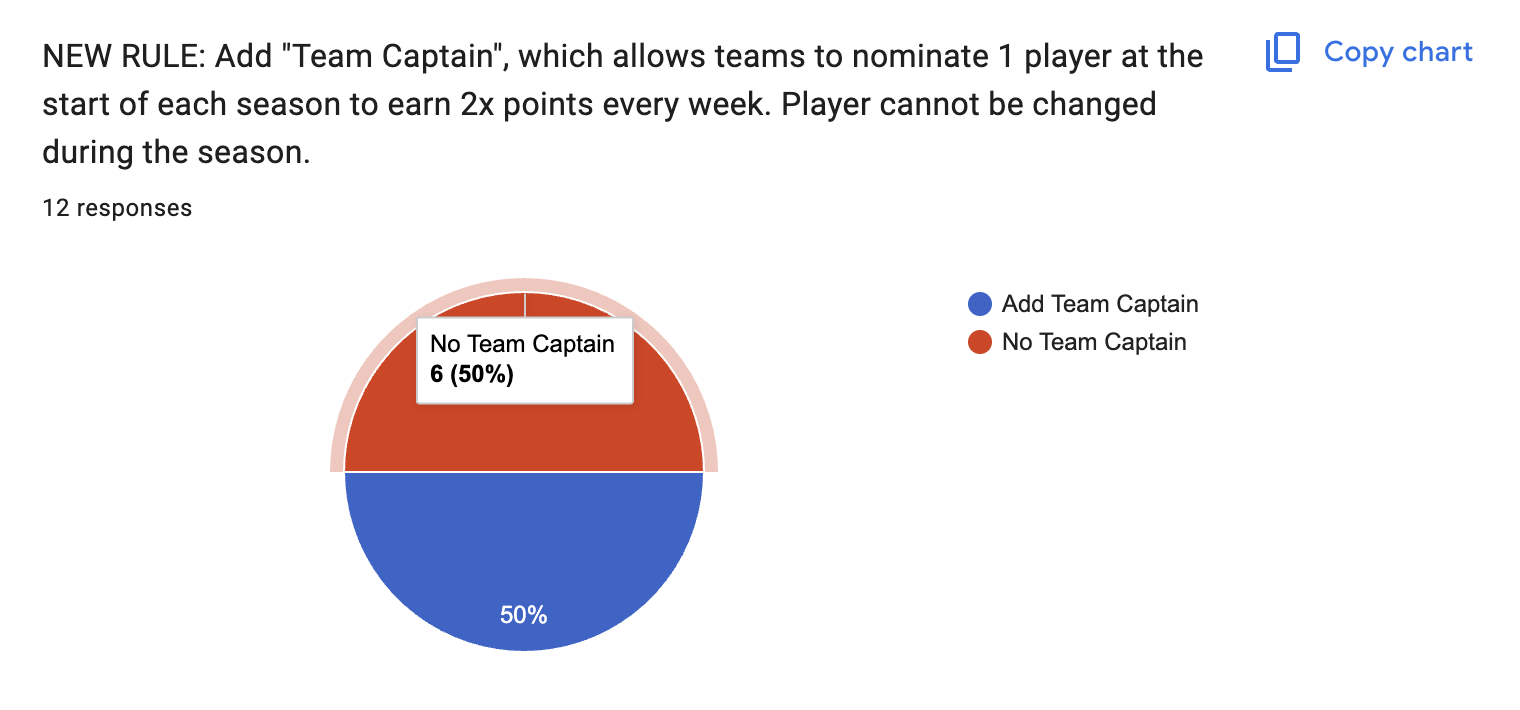1520x710 pixels.
Task: Click the "No Team Captain" tooltip title
Action: [x=522, y=344]
